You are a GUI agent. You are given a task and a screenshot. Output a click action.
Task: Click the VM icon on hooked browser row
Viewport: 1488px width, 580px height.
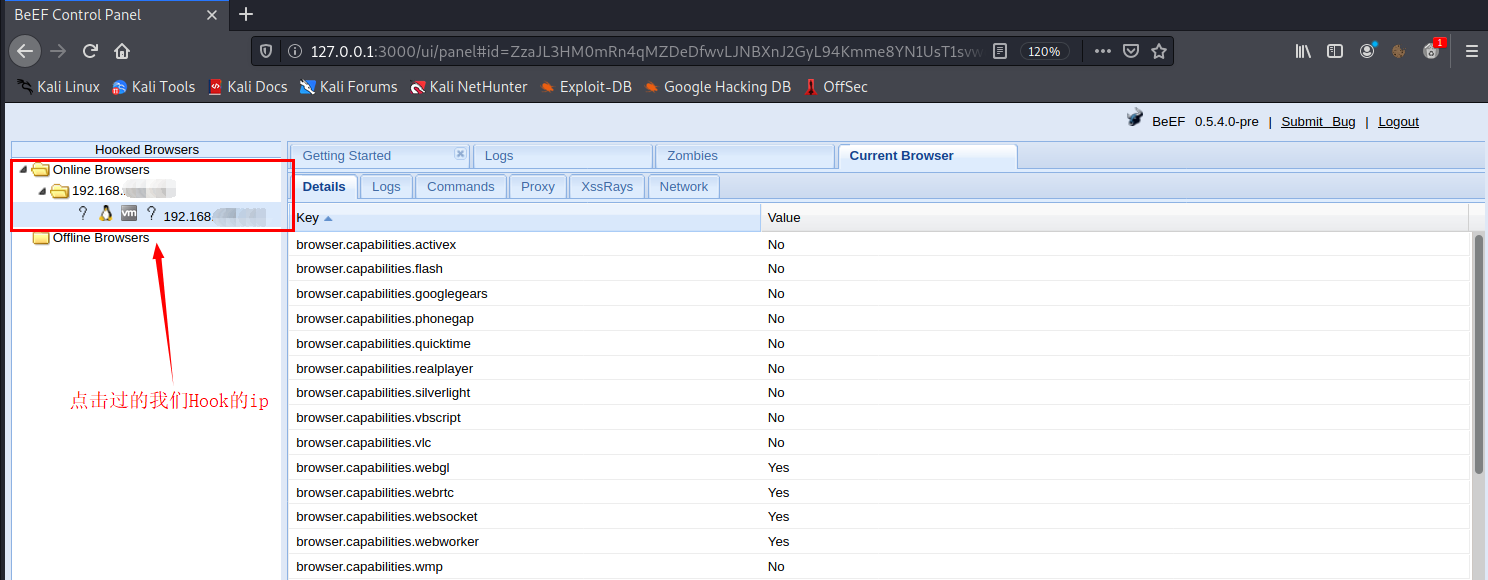(x=129, y=213)
